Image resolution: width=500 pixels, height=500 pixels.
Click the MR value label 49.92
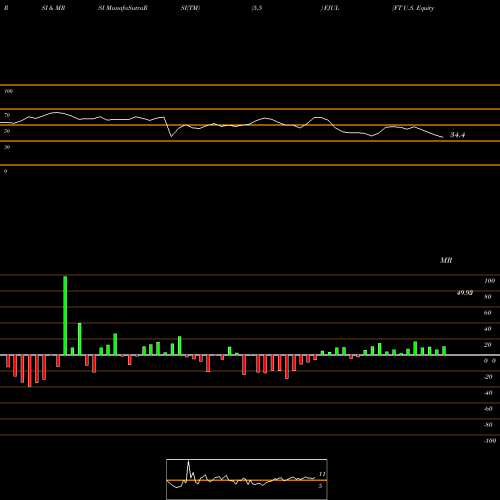(465, 293)
